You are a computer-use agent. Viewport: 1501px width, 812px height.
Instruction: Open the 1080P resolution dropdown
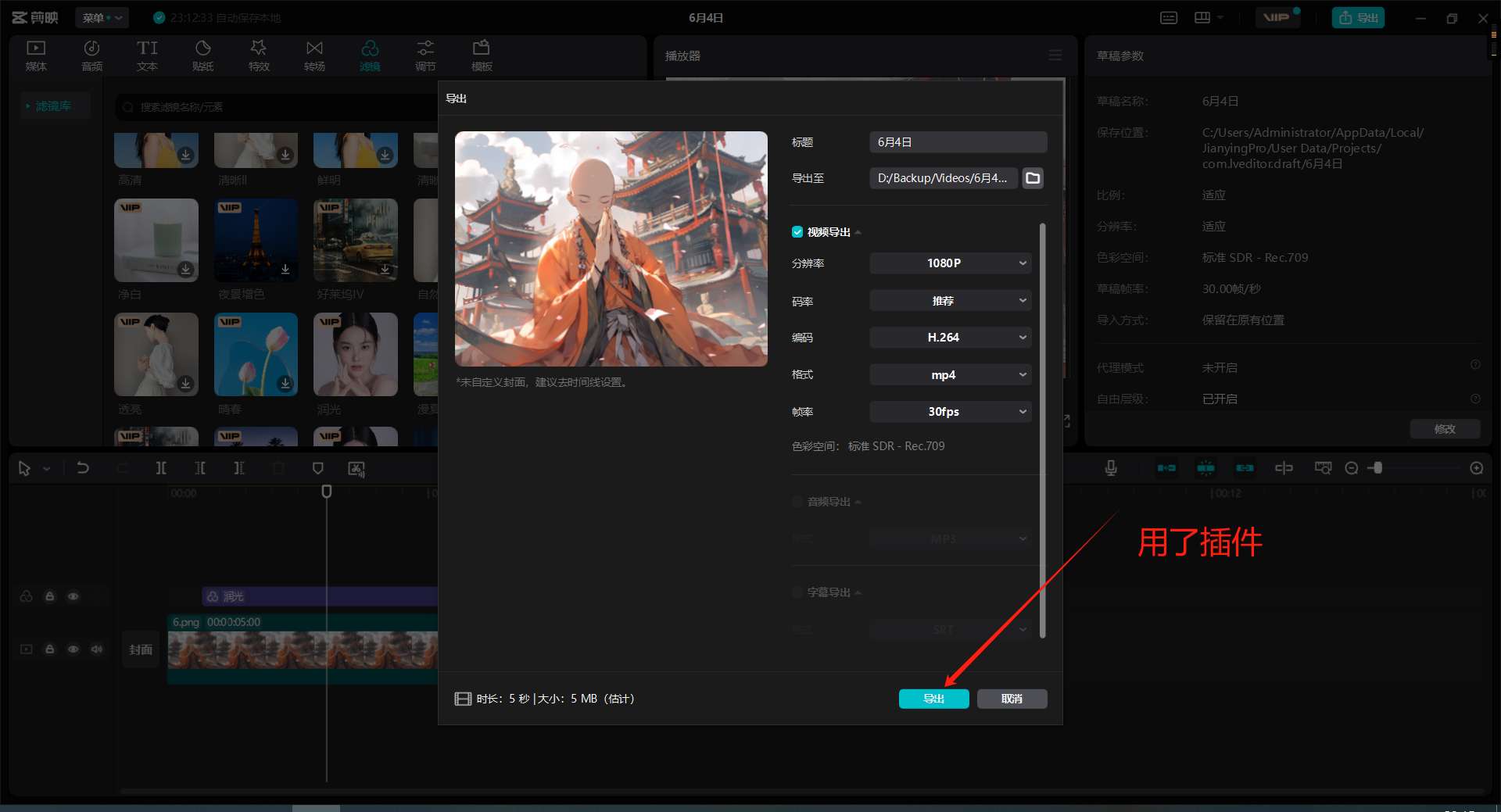[x=950, y=263]
